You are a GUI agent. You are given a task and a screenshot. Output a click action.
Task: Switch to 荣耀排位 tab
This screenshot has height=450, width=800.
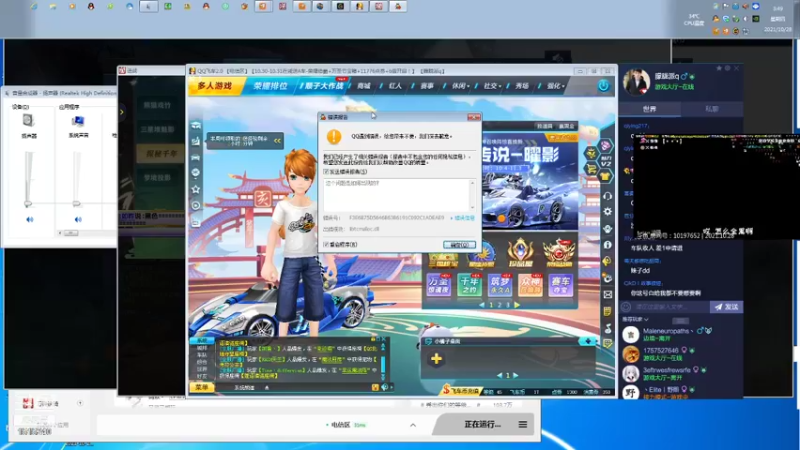pos(270,86)
